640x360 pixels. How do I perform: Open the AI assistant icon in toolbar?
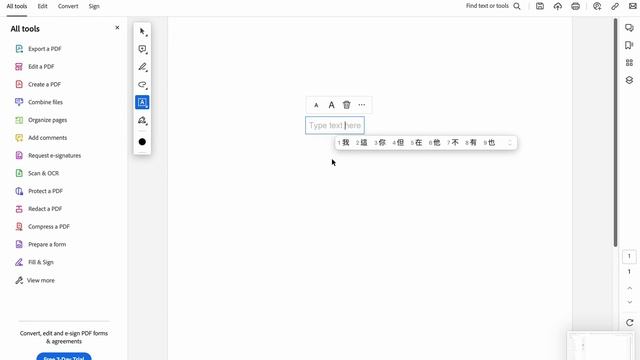597,6
